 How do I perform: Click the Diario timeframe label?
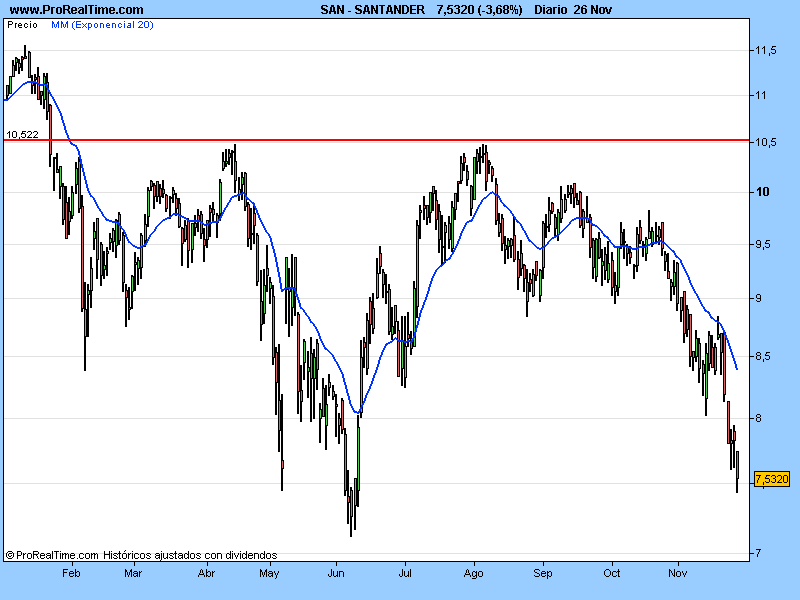550,10
